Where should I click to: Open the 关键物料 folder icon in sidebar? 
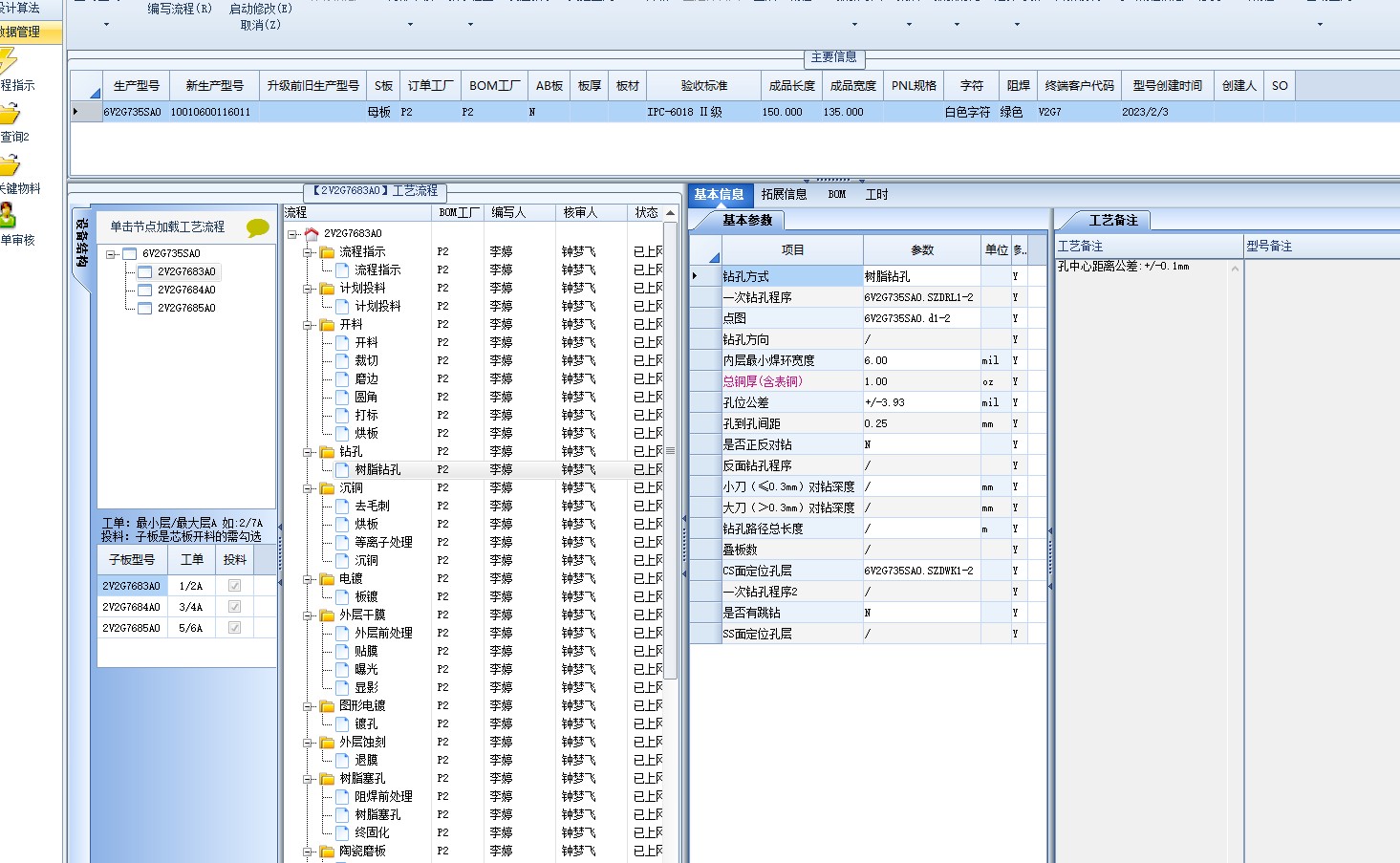pyautogui.click(x=10, y=165)
